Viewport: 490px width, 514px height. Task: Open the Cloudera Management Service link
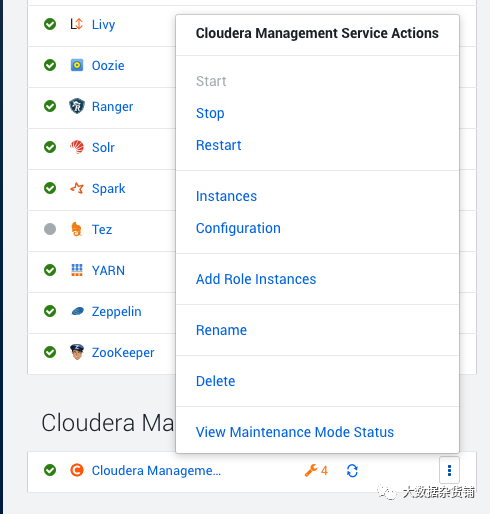point(156,471)
